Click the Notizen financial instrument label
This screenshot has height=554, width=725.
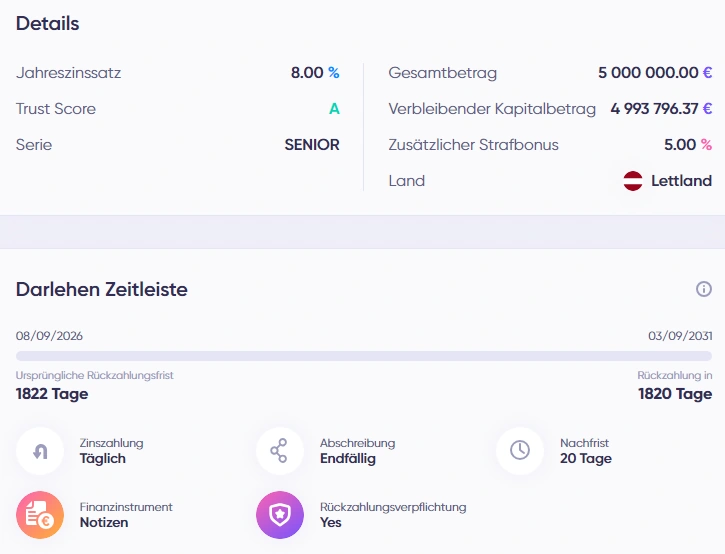tap(104, 523)
